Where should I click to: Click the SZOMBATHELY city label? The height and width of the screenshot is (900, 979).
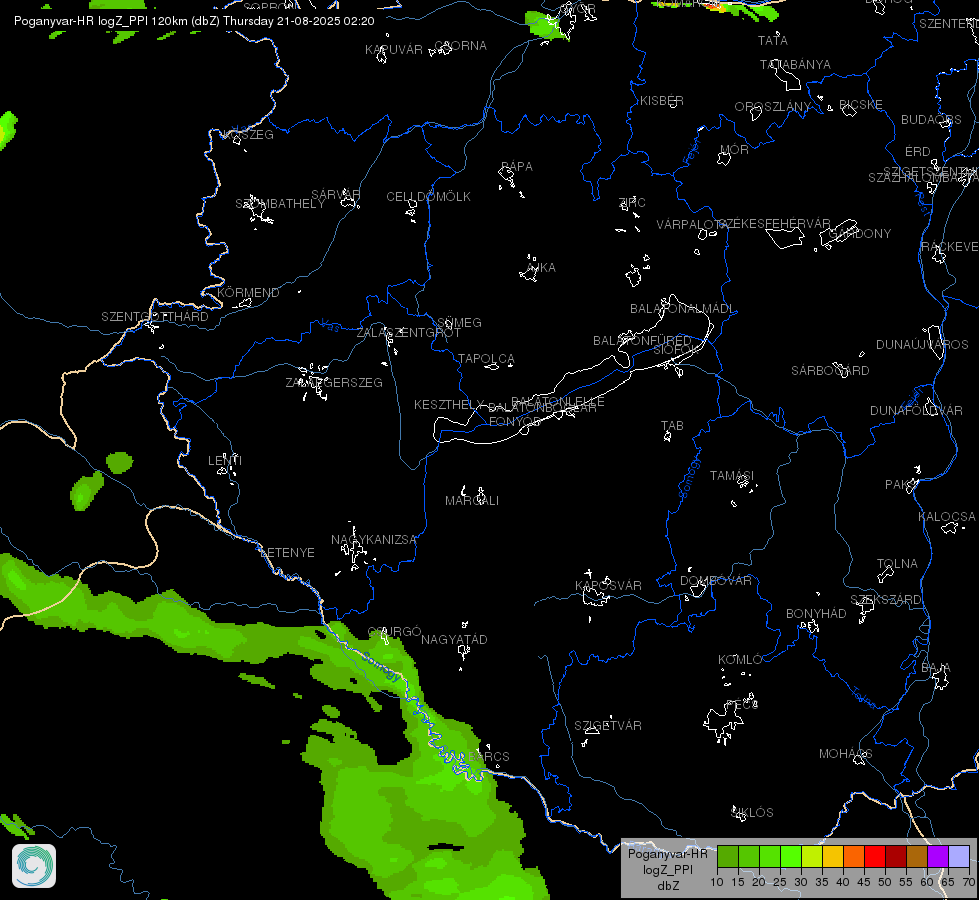point(280,204)
